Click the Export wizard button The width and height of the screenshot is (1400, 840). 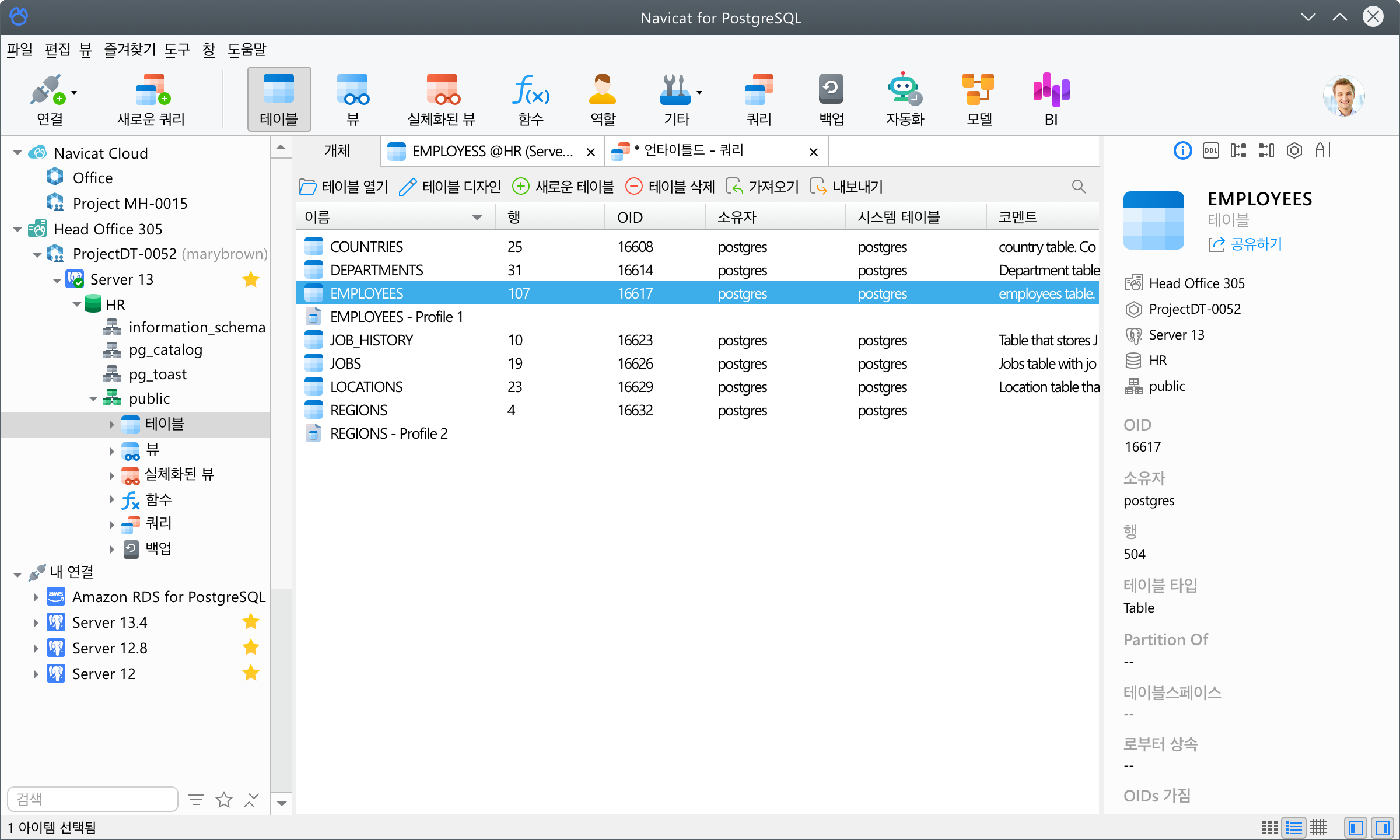[x=846, y=187]
